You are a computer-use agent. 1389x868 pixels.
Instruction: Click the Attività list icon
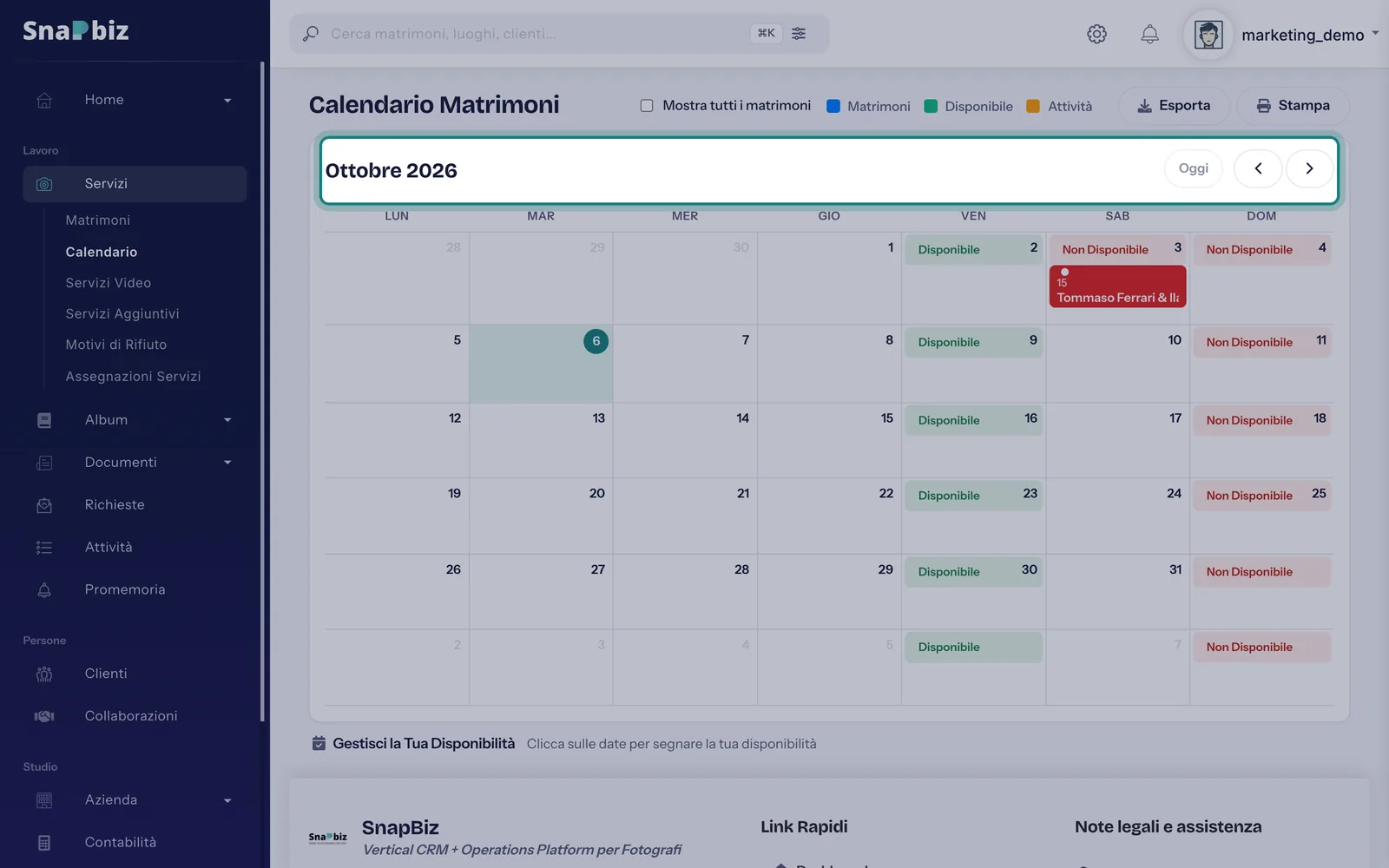click(44, 548)
